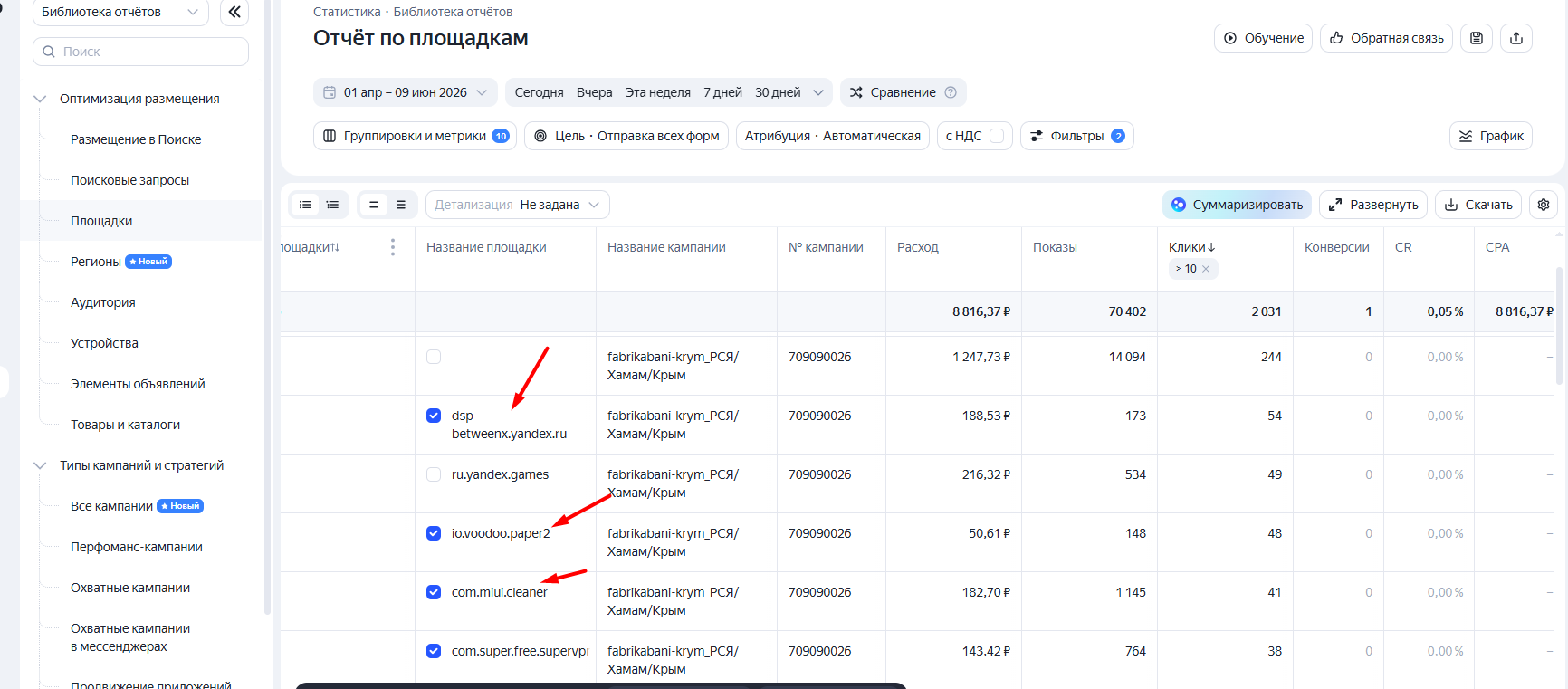Open Обучение training video
The image size is (1568, 689).
[x=1263, y=38]
